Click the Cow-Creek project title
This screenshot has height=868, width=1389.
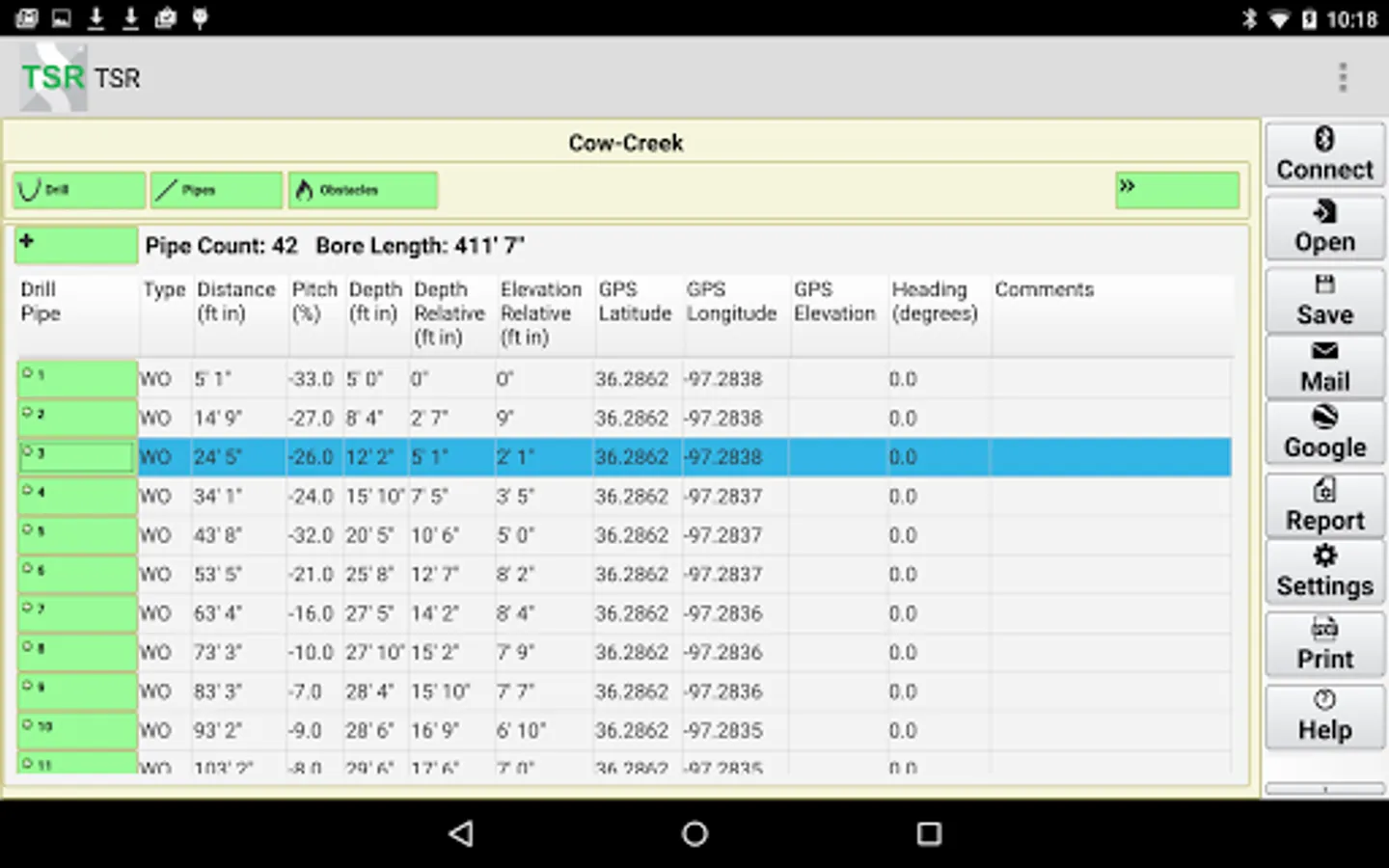626,143
